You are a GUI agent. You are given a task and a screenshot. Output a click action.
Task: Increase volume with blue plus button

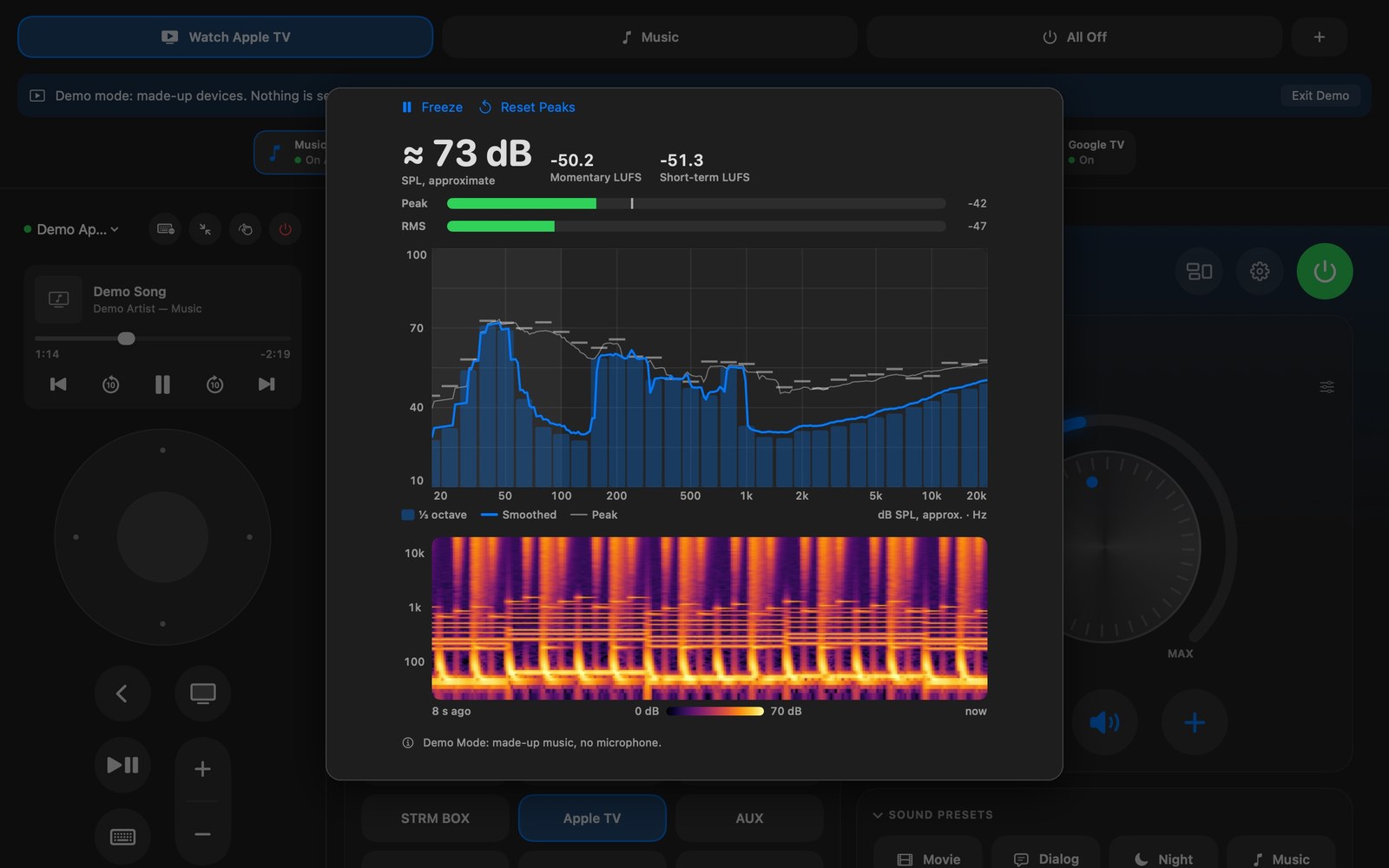click(1195, 722)
